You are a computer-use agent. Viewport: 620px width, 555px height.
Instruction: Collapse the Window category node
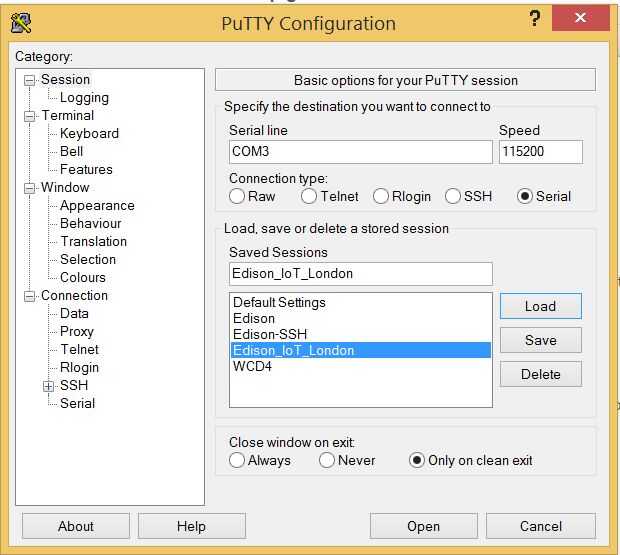[29, 188]
